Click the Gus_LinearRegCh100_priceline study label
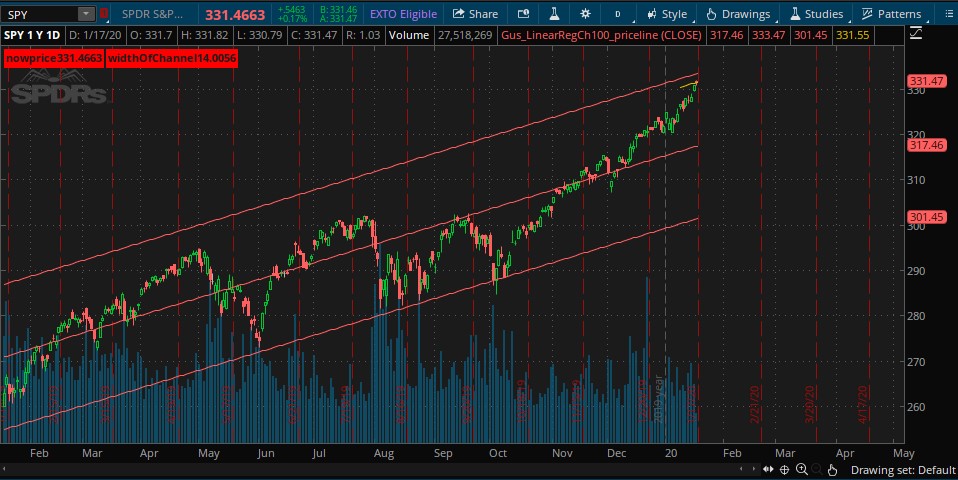The width and height of the screenshot is (958, 480). click(x=601, y=35)
